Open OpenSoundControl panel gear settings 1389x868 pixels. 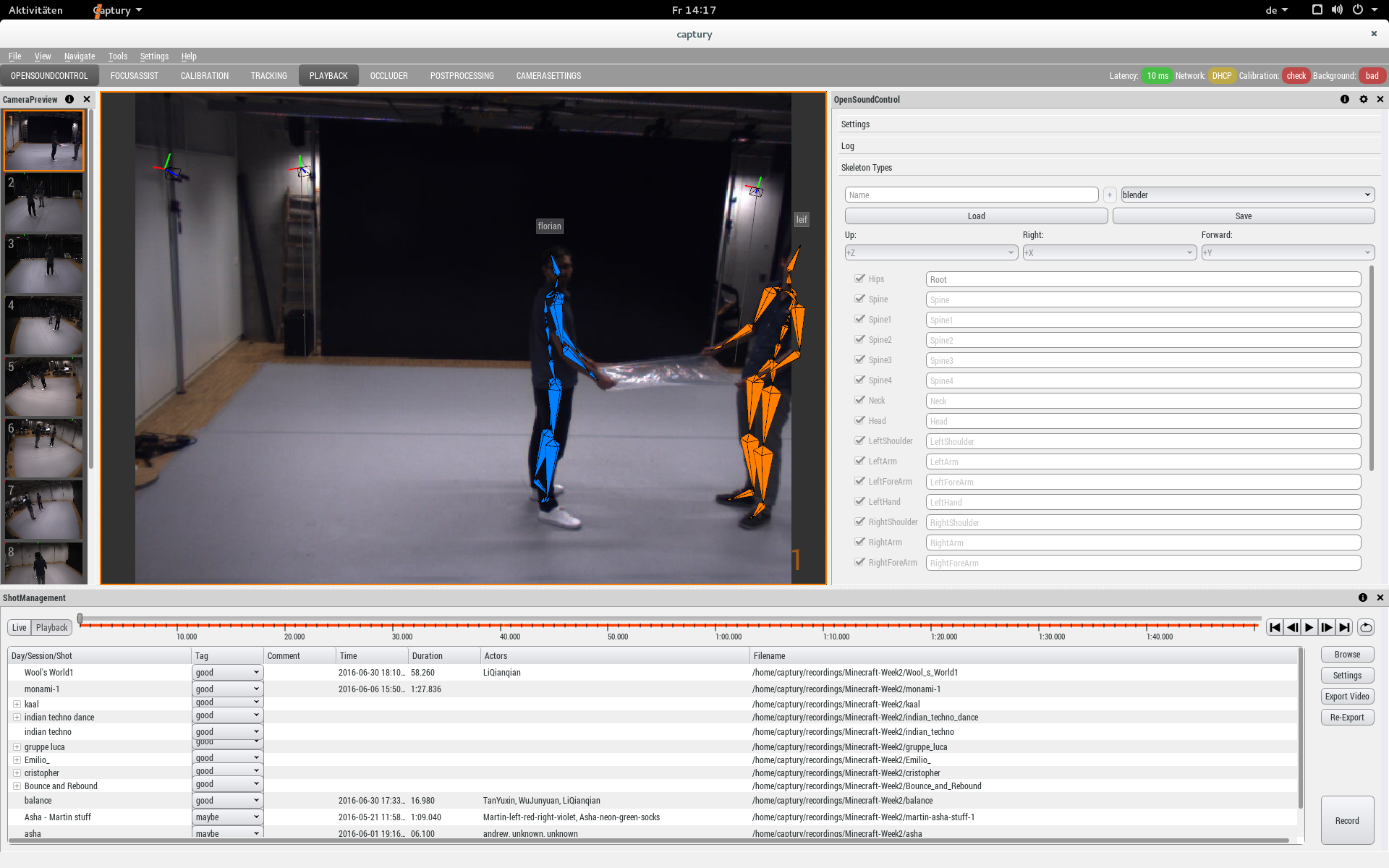tap(1364, 99)
